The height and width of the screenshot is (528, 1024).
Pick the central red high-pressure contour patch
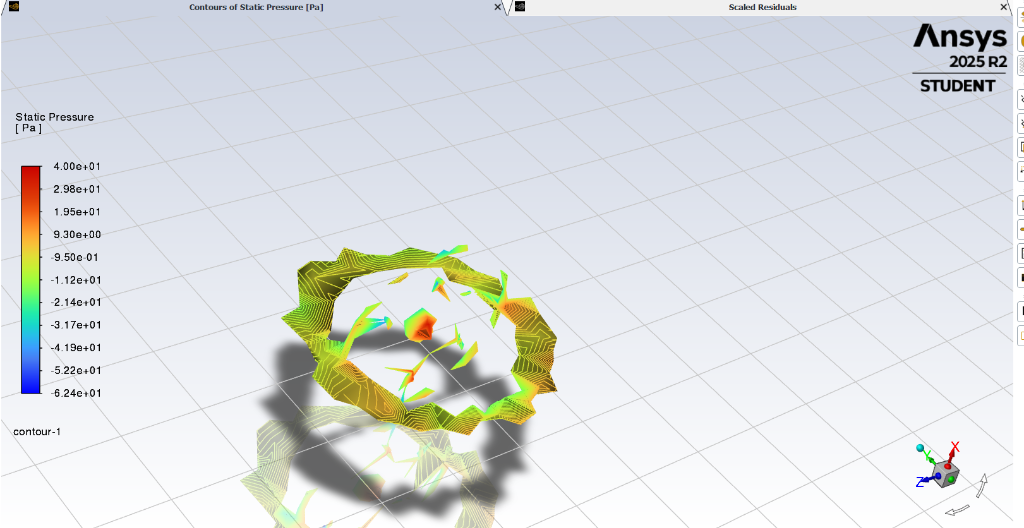421,325
